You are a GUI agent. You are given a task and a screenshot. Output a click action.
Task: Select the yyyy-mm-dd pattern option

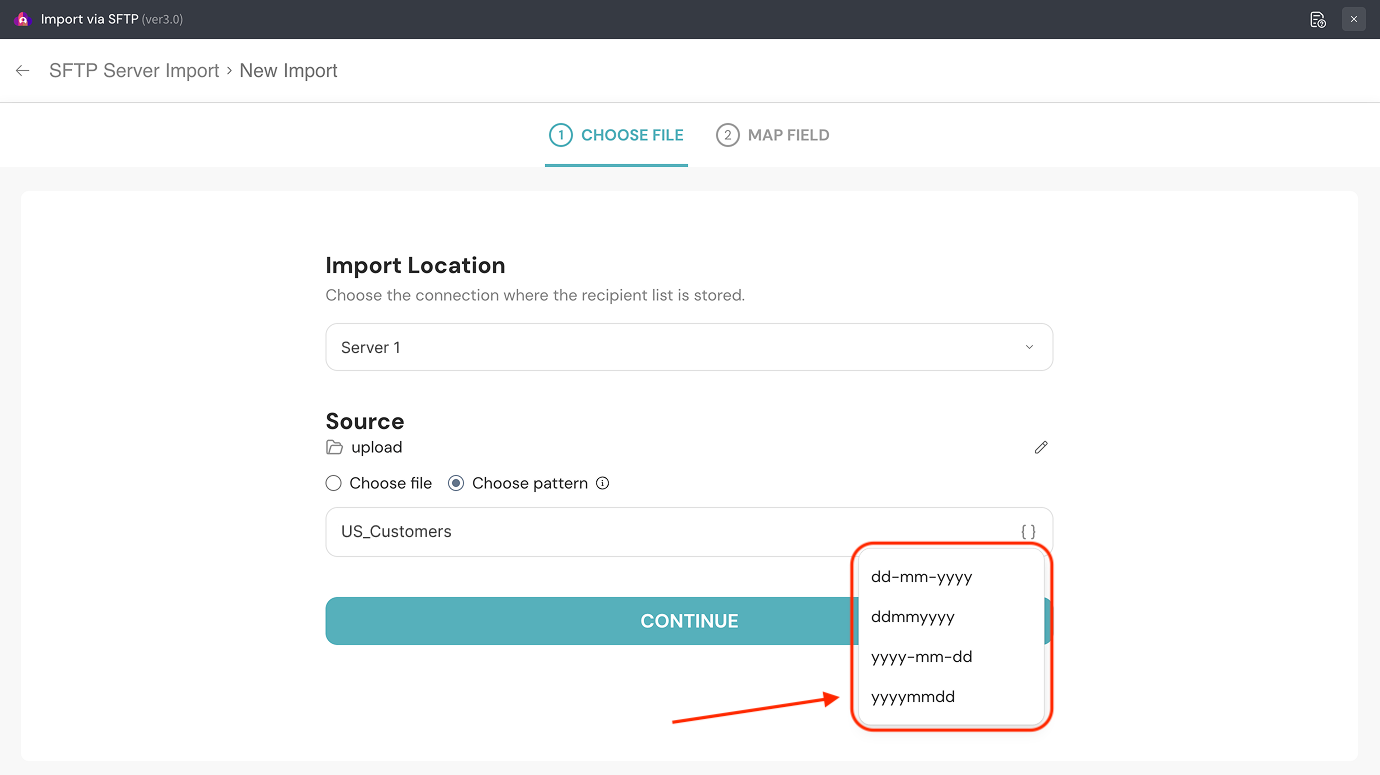[921, 657]
